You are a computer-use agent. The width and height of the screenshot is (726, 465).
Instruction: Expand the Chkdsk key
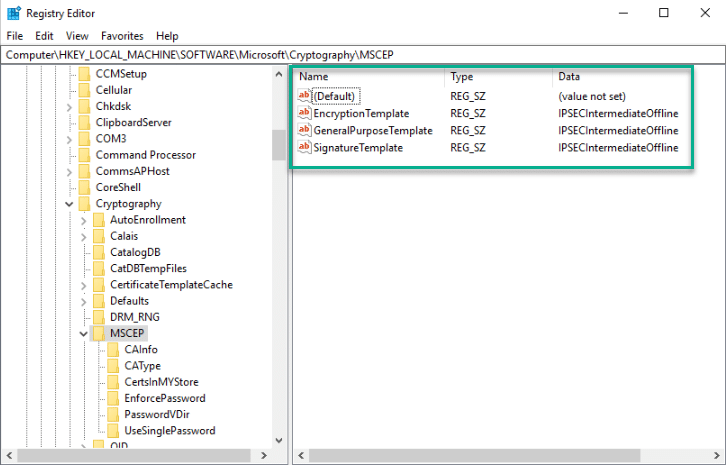click(x=69, y=107)
